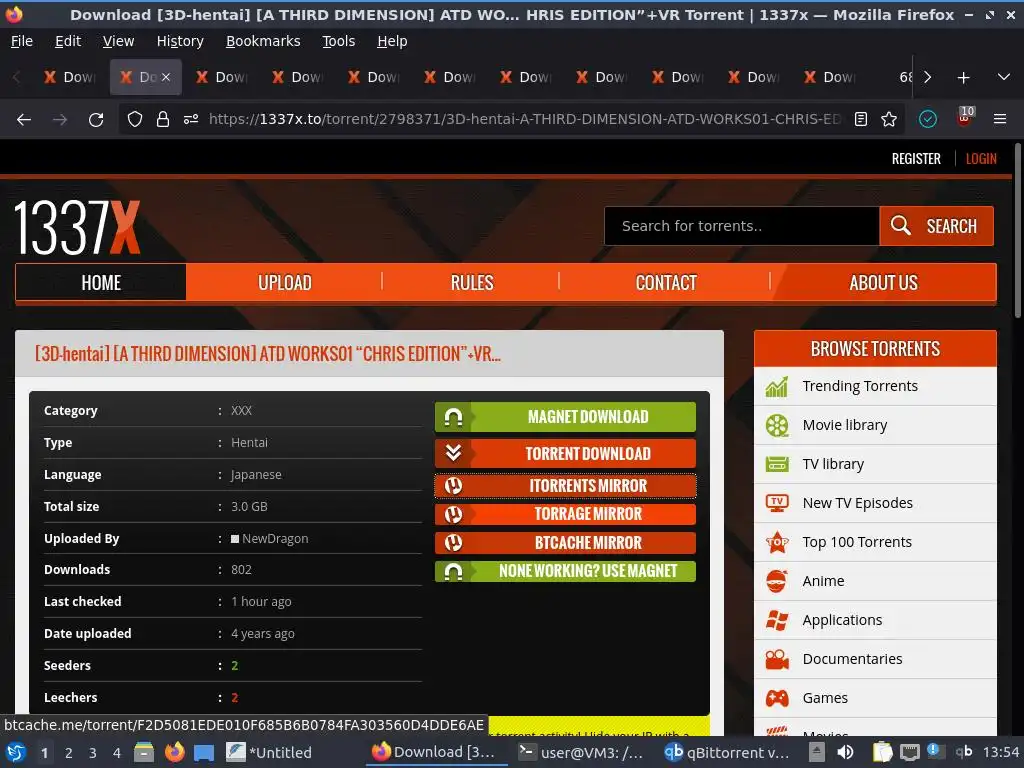The image size is (1024, 768).
Task: Close the active tab
Action: coord(166,77)
